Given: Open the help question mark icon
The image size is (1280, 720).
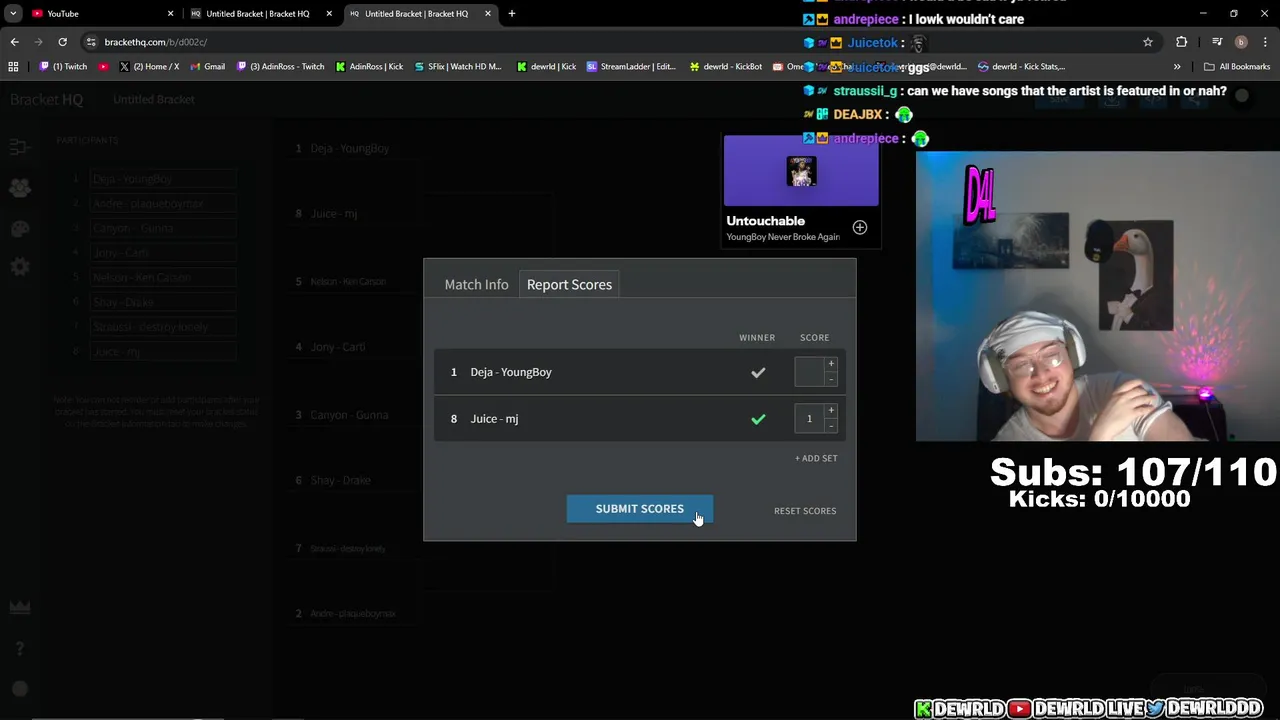Looking at the screenshot, I should coord(19,649).
